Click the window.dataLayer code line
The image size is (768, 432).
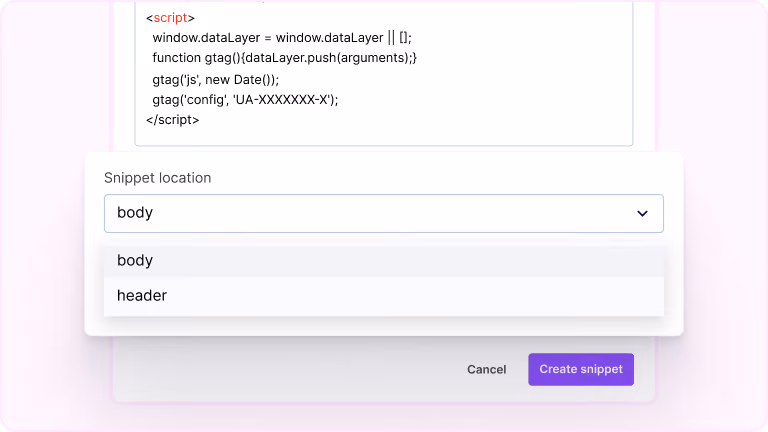(x=282, y=38)
